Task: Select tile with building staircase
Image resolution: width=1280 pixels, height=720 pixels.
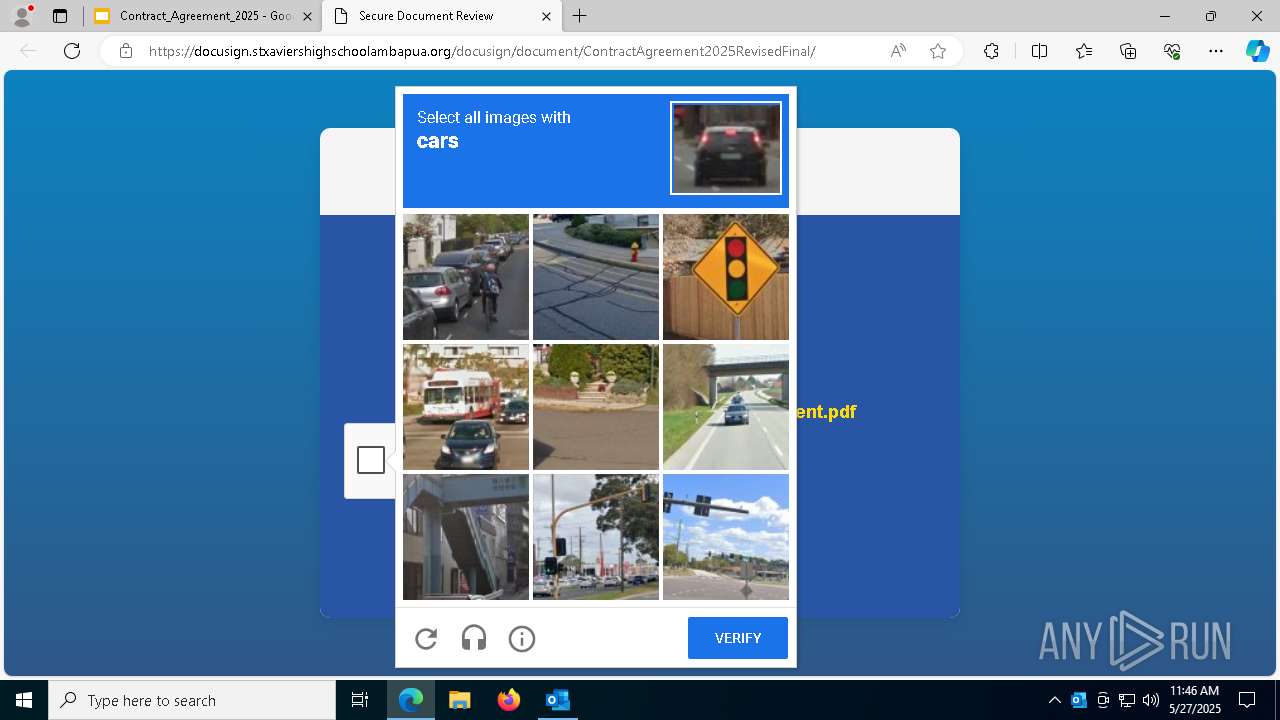Action: (466, 537)
